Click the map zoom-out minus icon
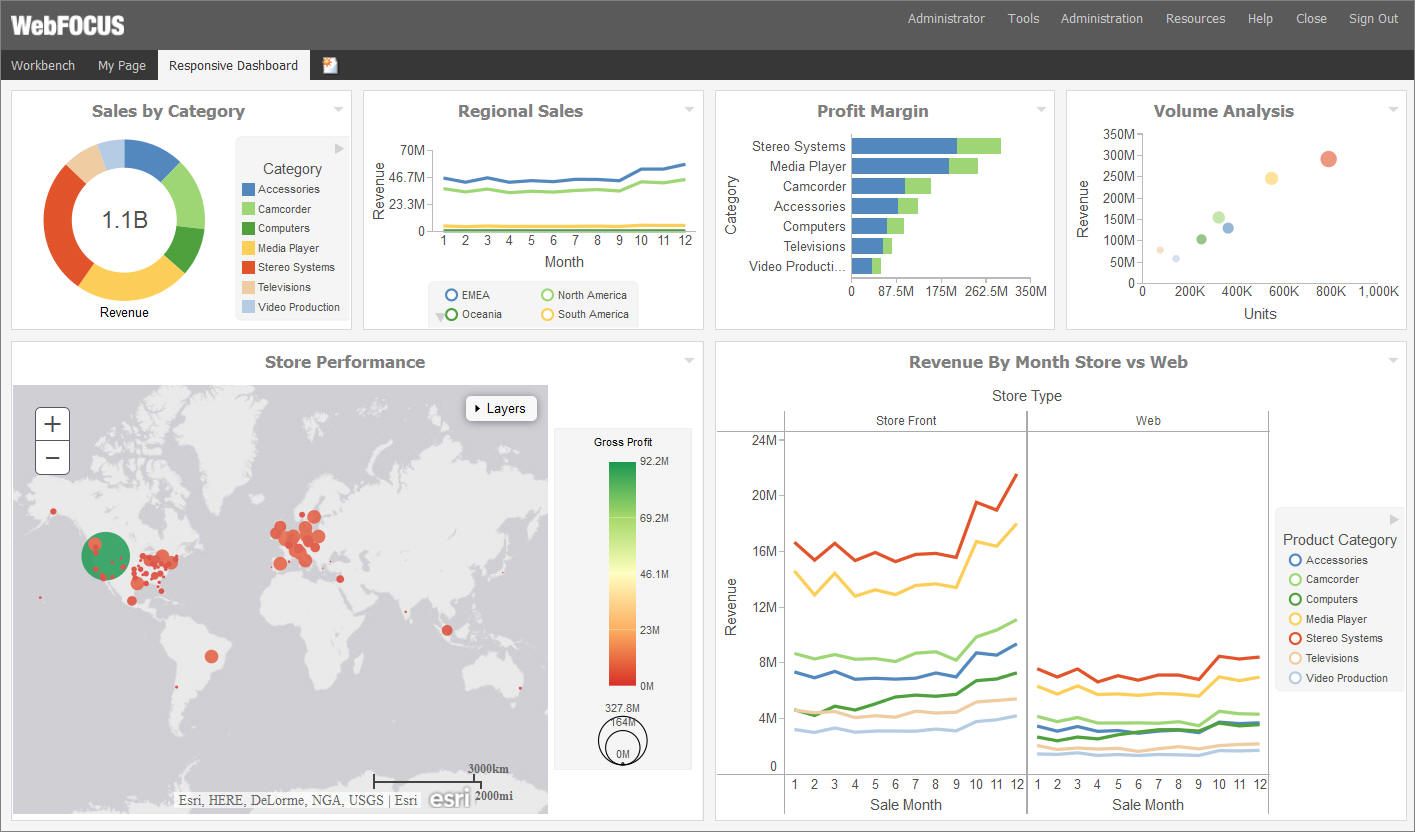 click(x=52, y=458)
